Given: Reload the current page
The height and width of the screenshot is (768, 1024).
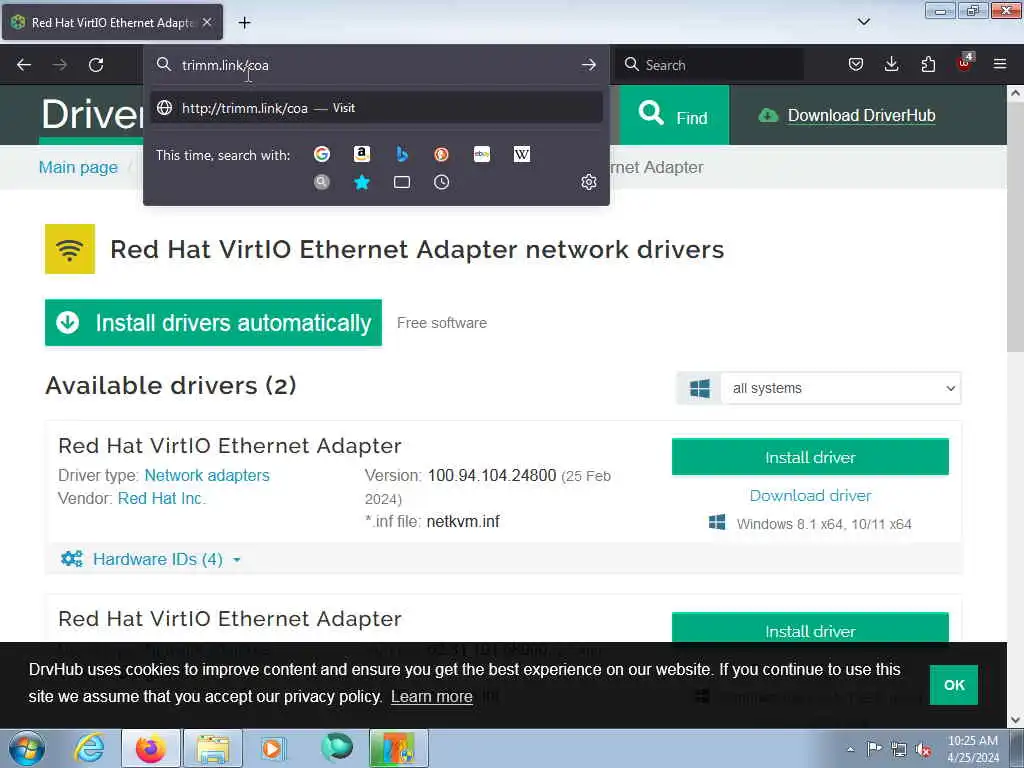Looking at the screenshot, I should pos(96,65).
